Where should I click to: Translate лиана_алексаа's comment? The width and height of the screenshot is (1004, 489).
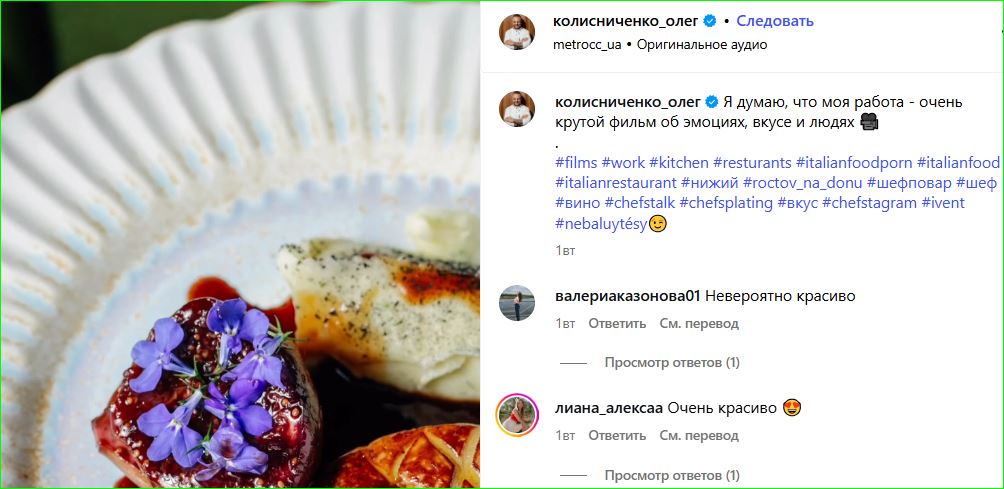tap(699, 436)
